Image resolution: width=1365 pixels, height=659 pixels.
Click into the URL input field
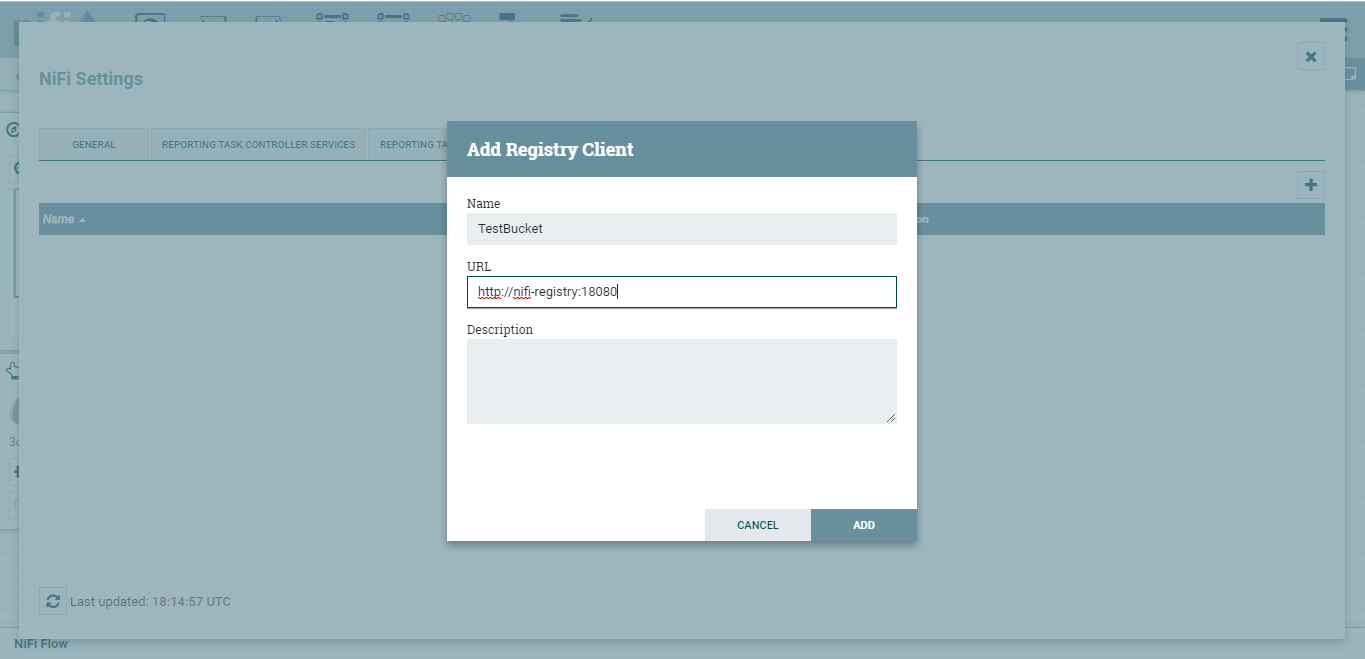pyautogui.click(x=681, y=292)
